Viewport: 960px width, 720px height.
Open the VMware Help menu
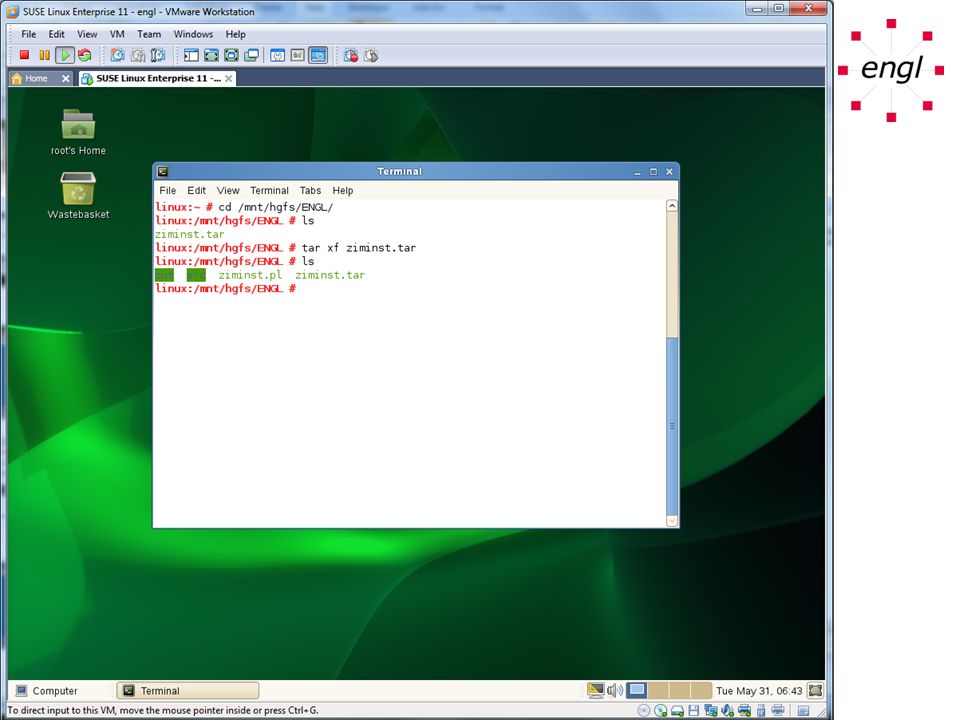click(x=235, y=34)
